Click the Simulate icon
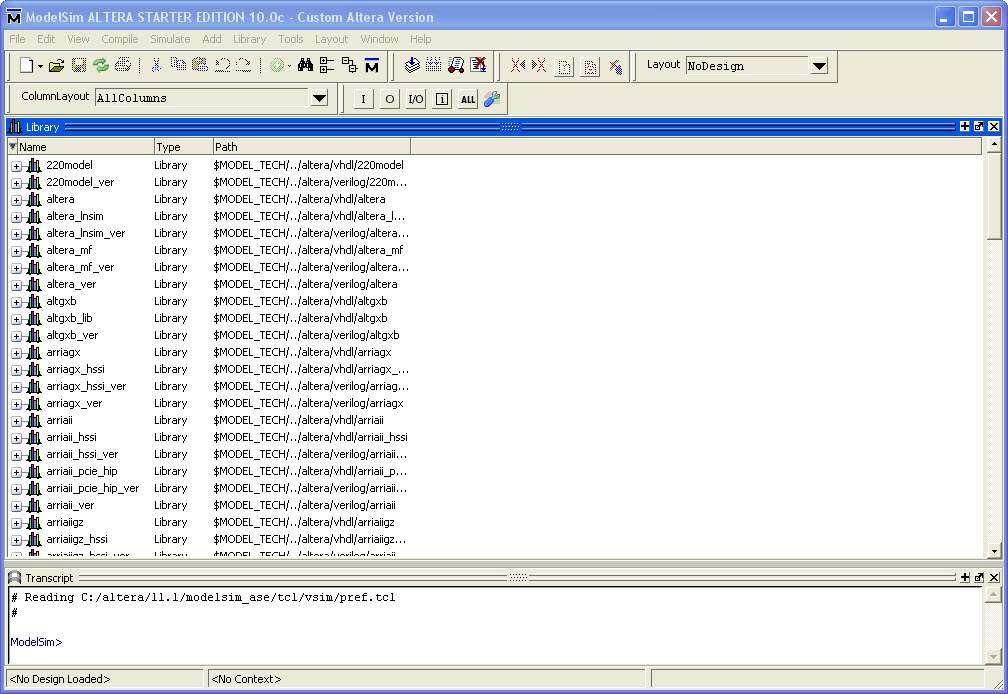1008x694 pixels. click(x=456, y=65)
